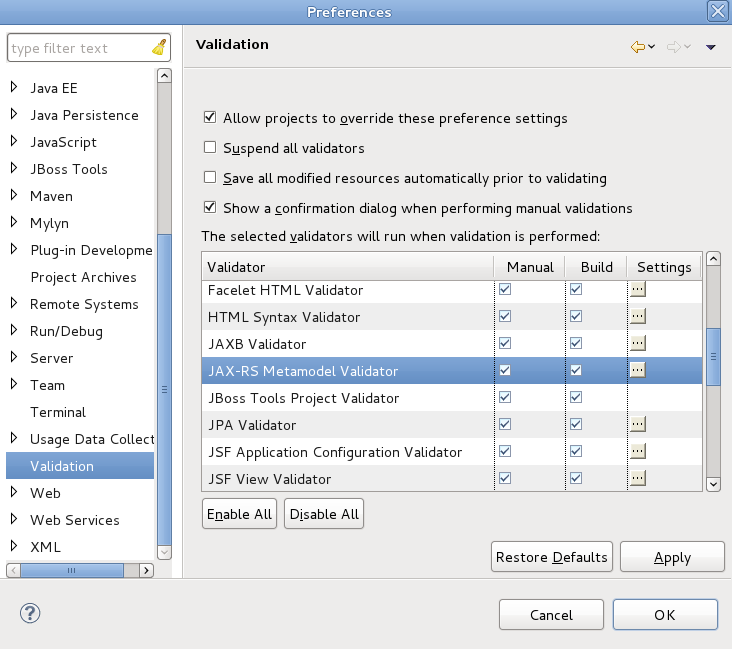Open settings for JAX-RS Metamodel Validator

click(x=637, y=370)
